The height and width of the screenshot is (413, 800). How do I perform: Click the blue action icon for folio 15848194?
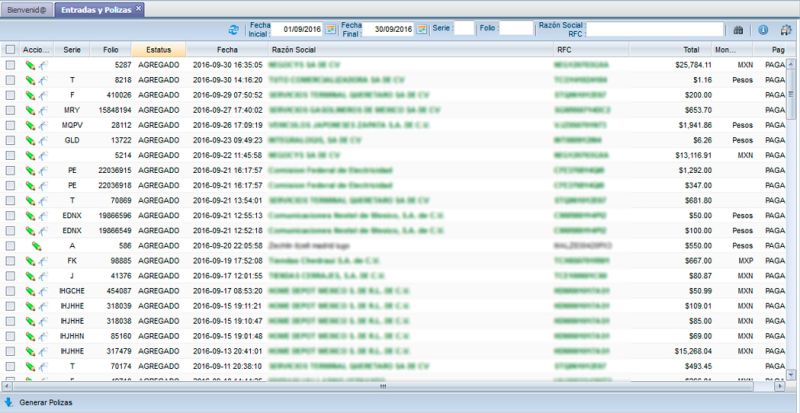[43, 110]
